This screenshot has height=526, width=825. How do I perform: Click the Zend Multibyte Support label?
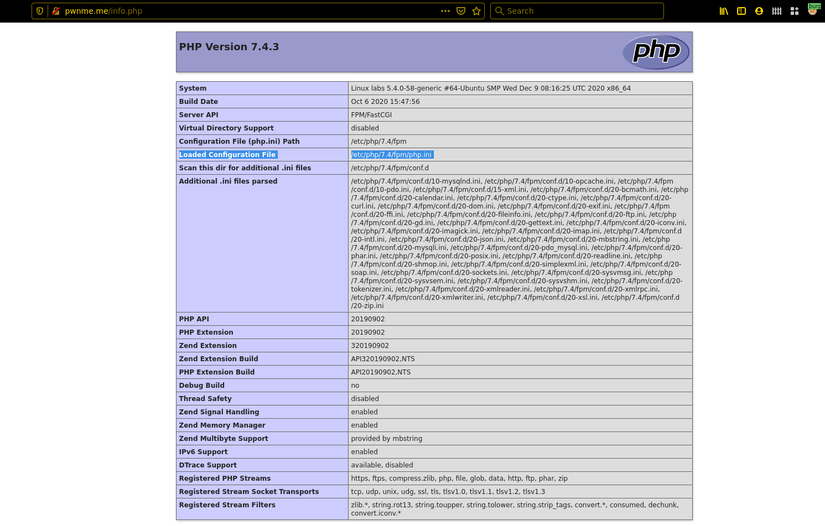click(x=224, y=439)
